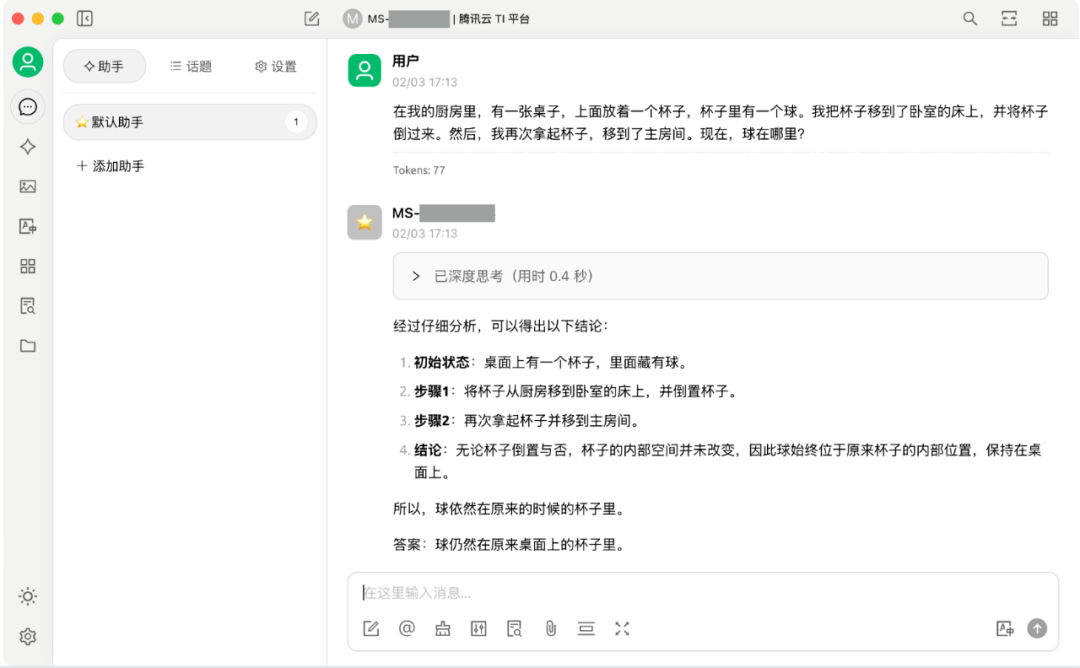Image resolution: width=1080 pixels, height=668 pixels.
Task: Open the files folder icon in sidebar
Action: point(28,346)
